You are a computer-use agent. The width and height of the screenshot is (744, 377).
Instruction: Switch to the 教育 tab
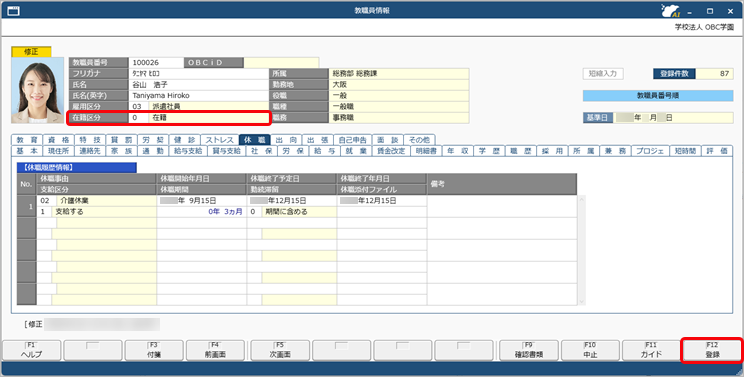pos(27,140)
